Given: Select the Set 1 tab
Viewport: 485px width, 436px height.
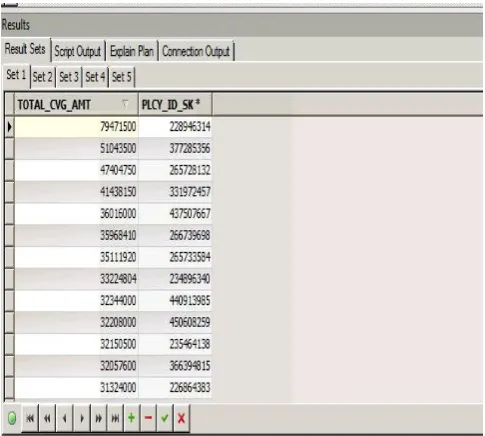Looking at the screenshot, I should point(16,75).
